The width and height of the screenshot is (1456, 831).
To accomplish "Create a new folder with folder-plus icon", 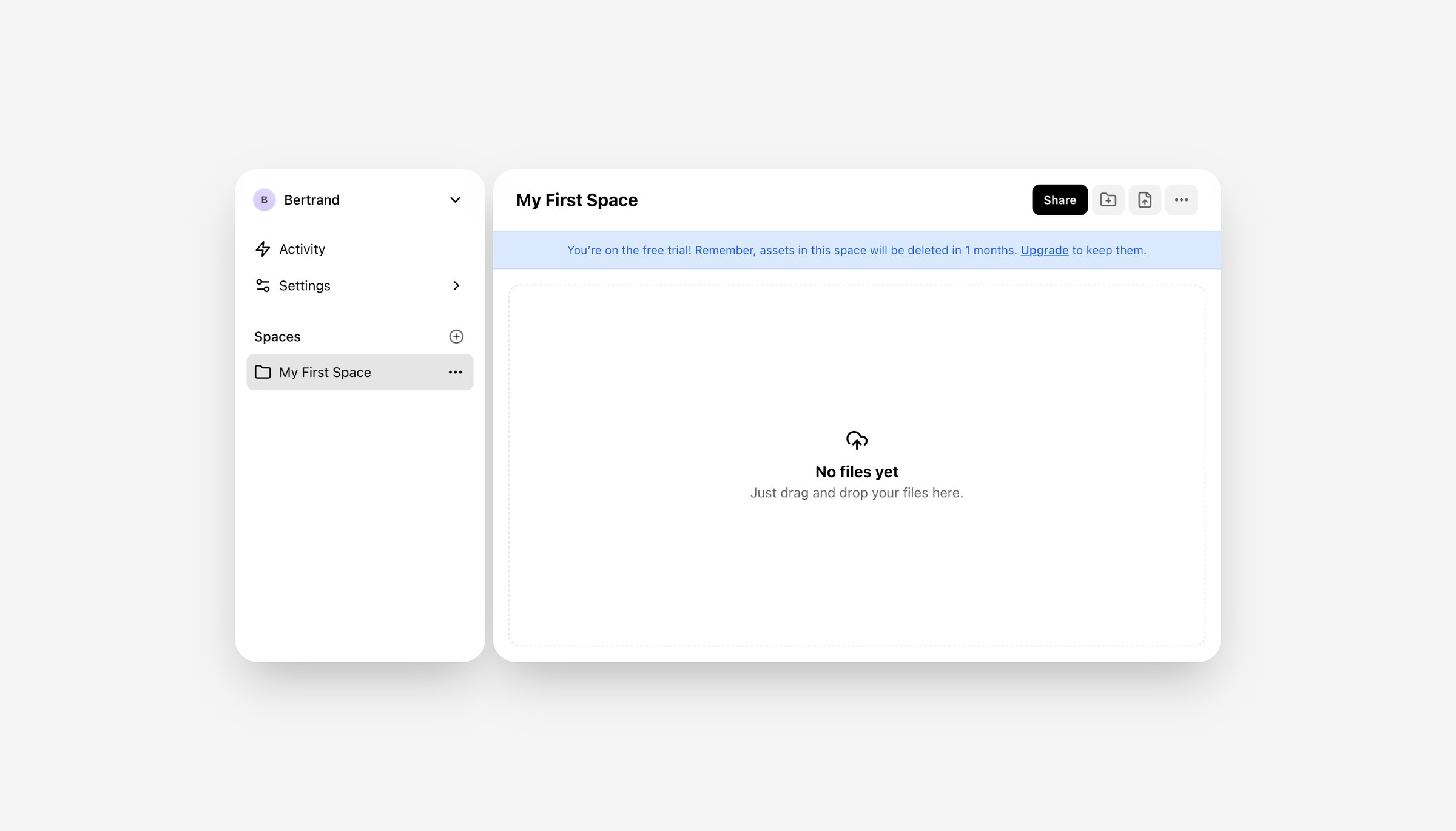I will point(1108,200).
